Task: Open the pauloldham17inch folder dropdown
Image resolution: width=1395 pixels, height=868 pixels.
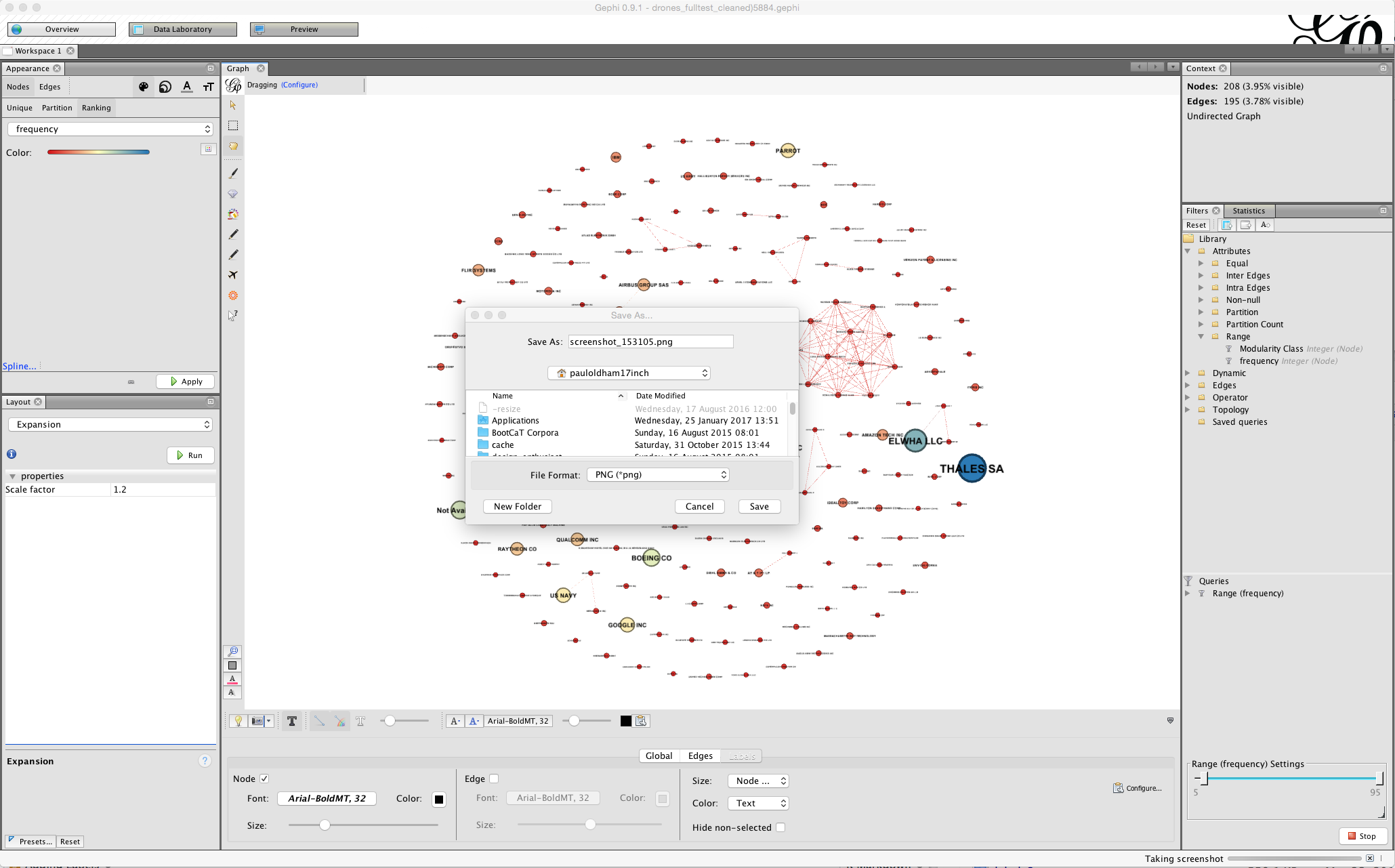Action: tap(629, 373)
